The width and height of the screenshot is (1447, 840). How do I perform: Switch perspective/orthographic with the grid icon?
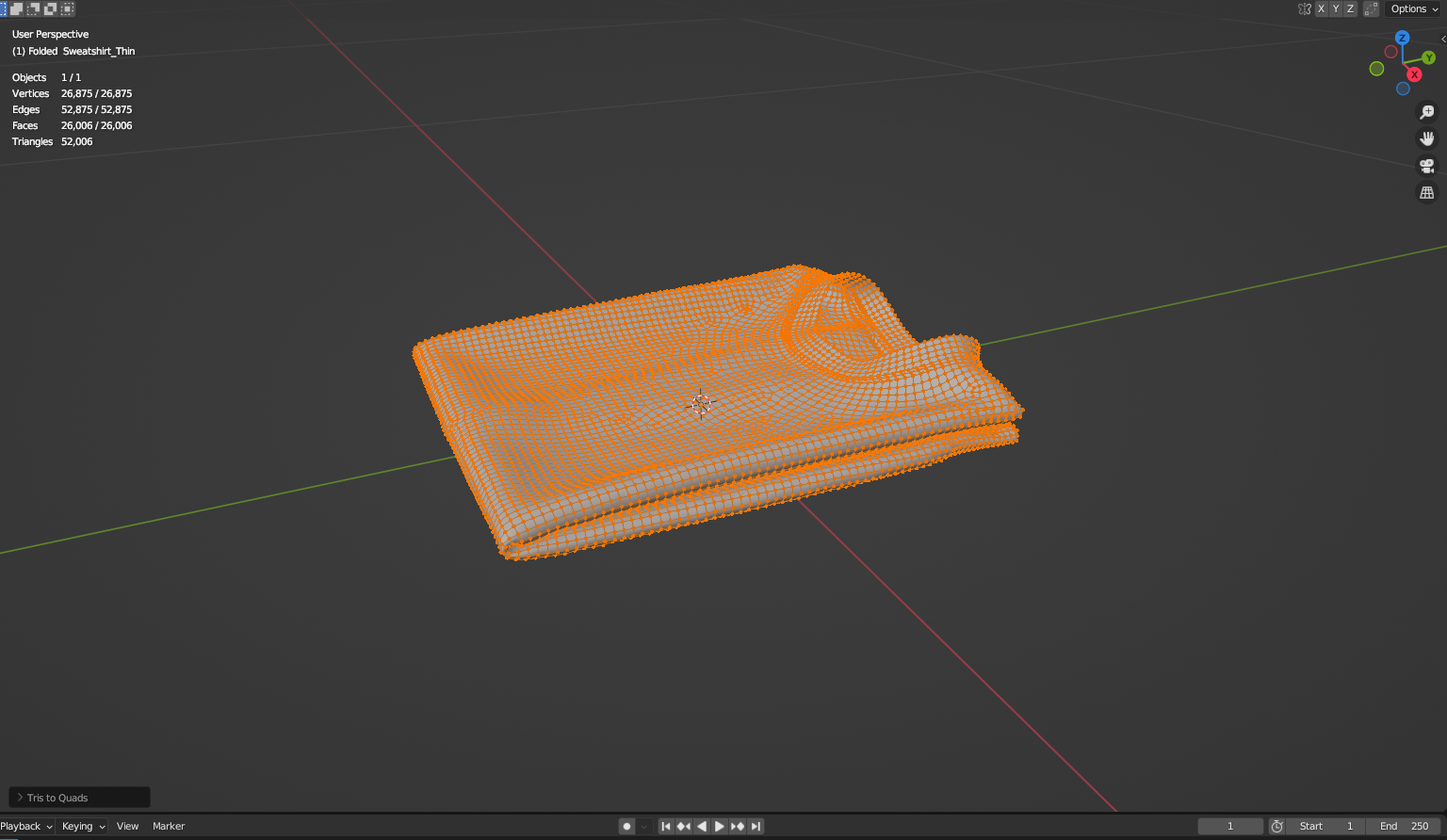1427,192
